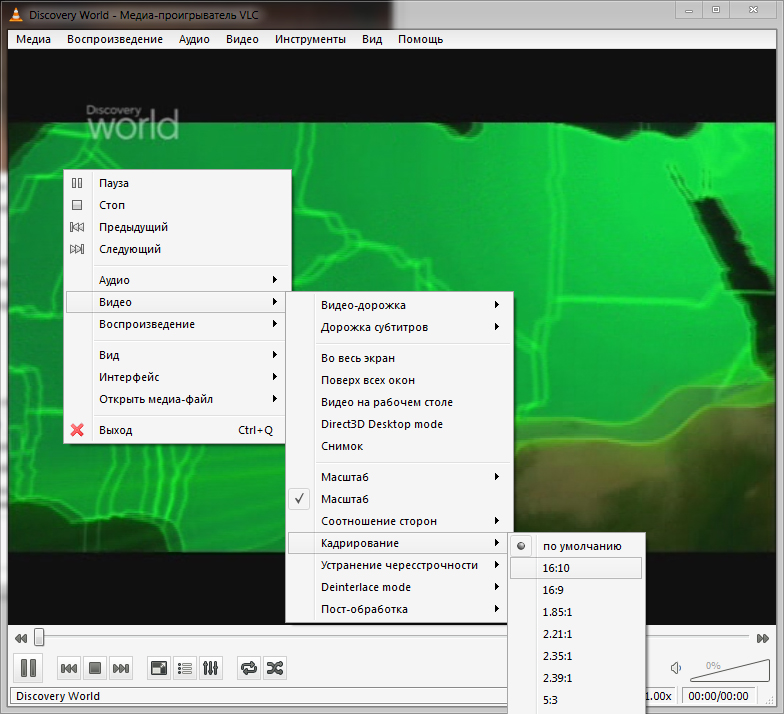Screen dimensions: 784x714
Task: Choose the 2.35:1 crop ratio
Action: (576, 656)
